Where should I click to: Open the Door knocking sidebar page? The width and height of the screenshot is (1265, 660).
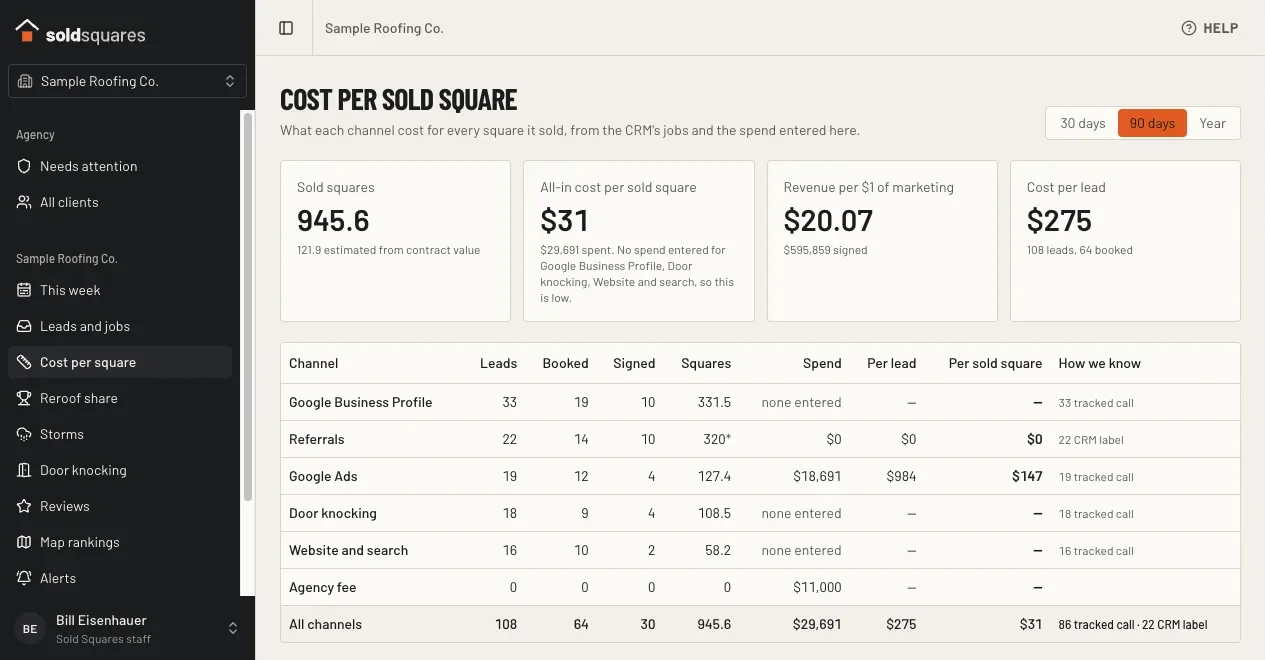[120, 470]
